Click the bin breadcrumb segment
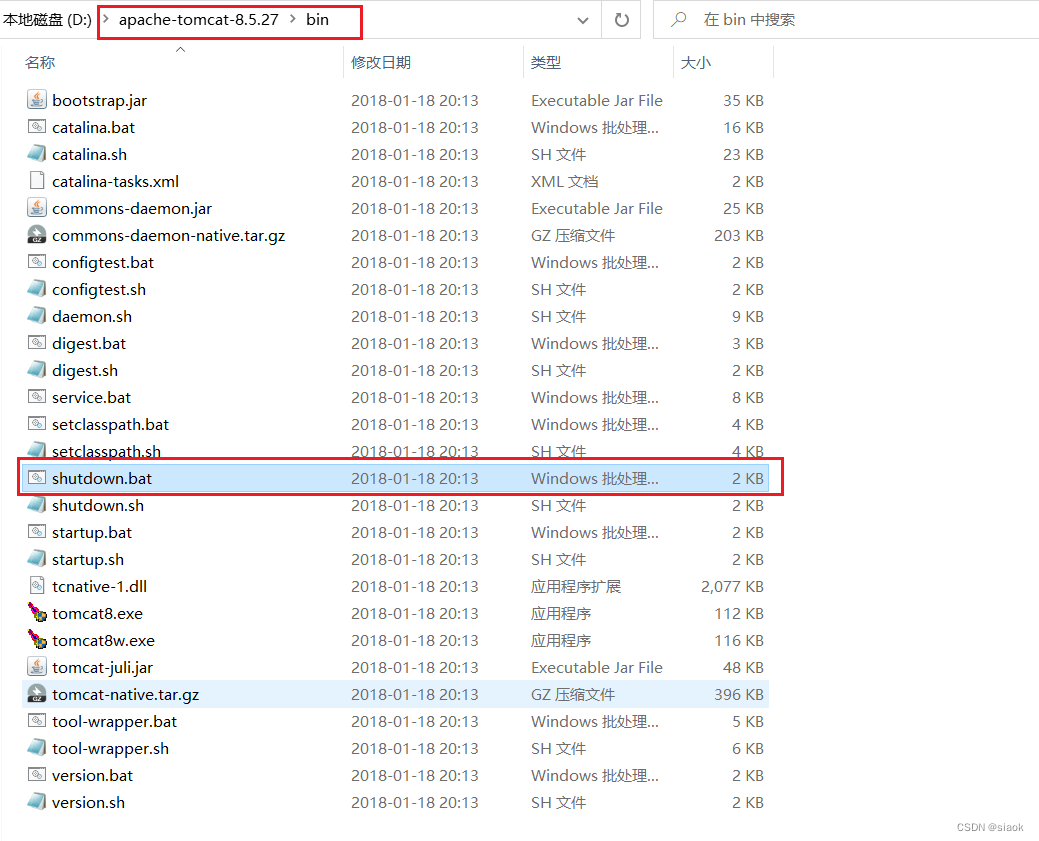This screenshot has width=1039, height=841. click(317, 19)
